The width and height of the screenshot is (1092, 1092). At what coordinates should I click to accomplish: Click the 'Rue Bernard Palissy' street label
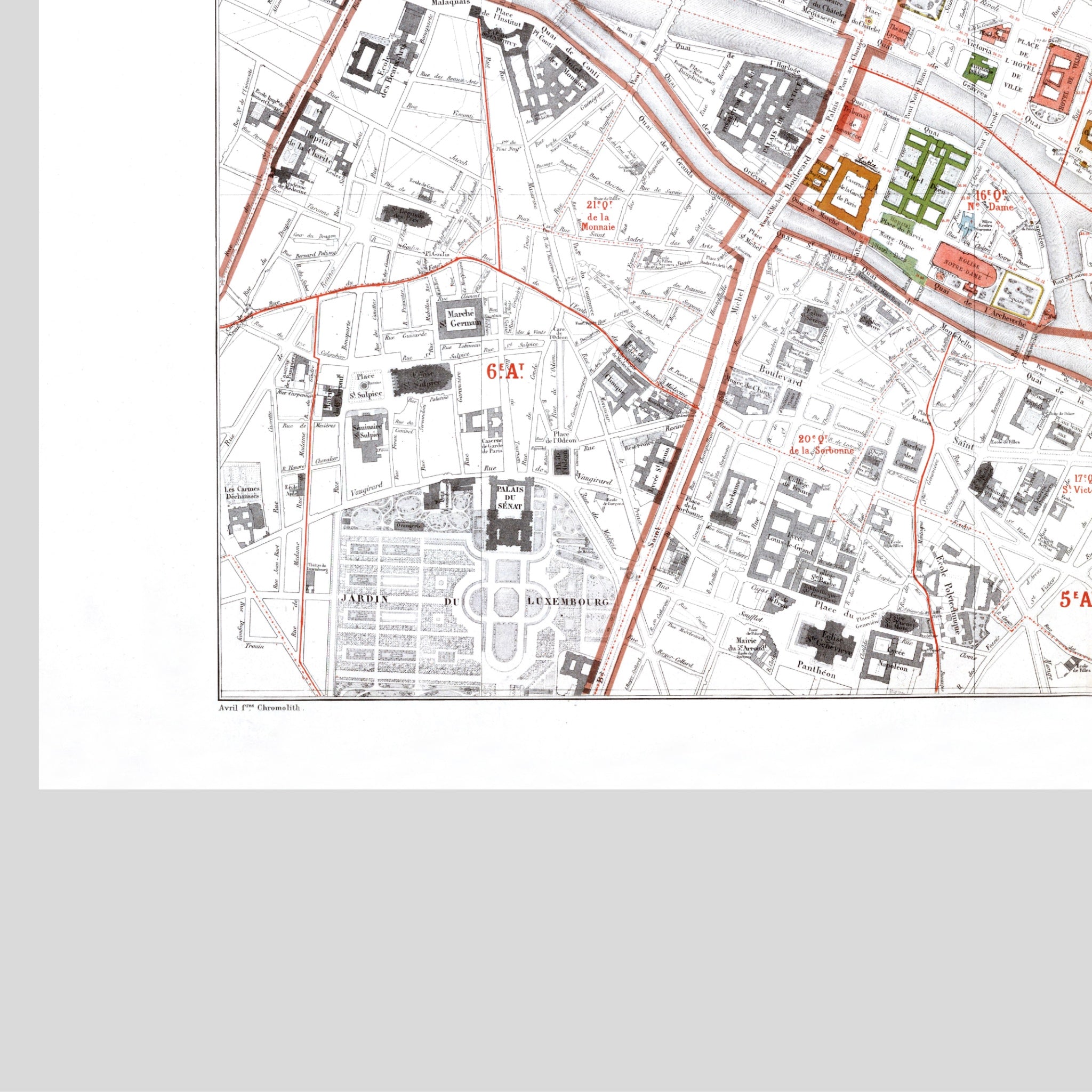(x=310, y=254)
